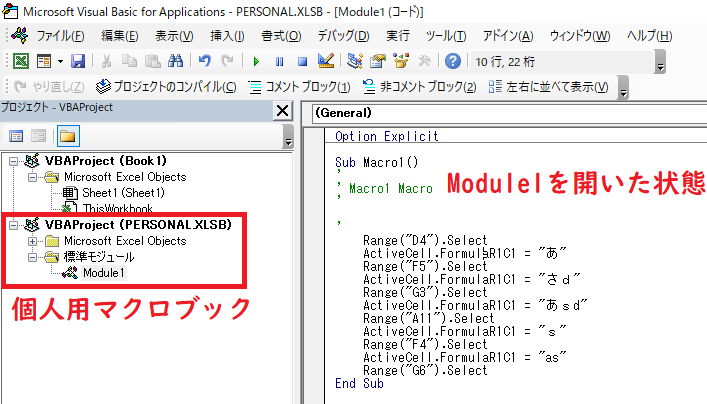Screen dimensions: 707x404
Task: Collapse the 標準モジュール folder
Action: (x=32, y=257)
